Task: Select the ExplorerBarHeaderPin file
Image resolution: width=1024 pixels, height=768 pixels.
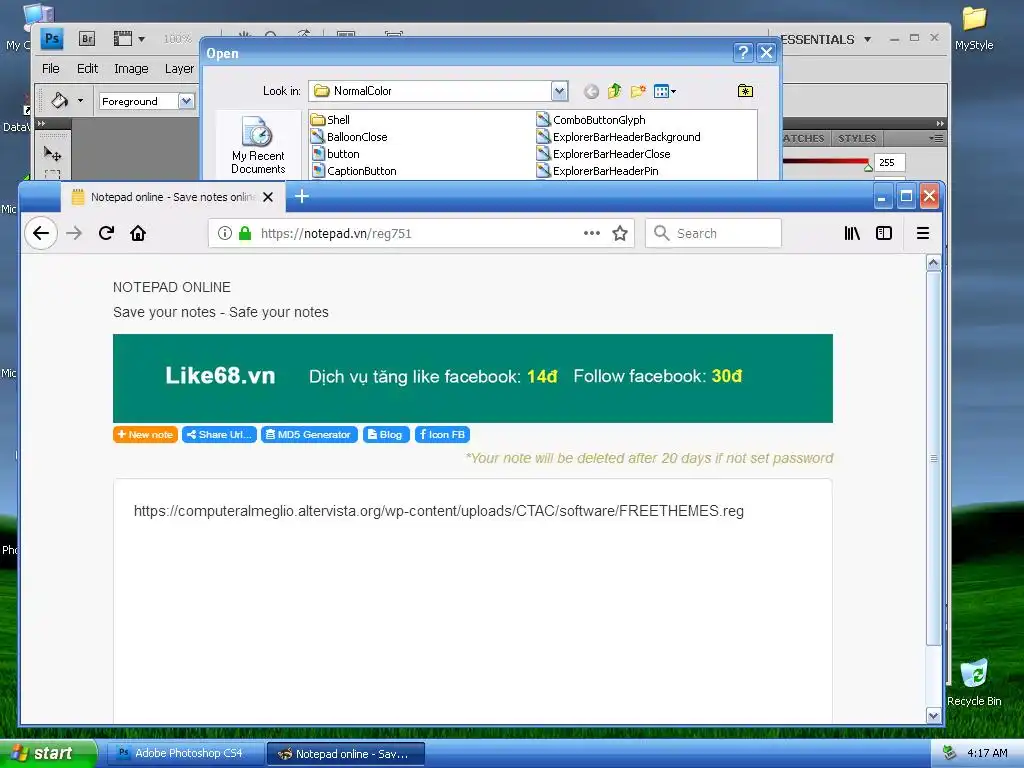Action: pyautogui.click(x=598, y=170)
